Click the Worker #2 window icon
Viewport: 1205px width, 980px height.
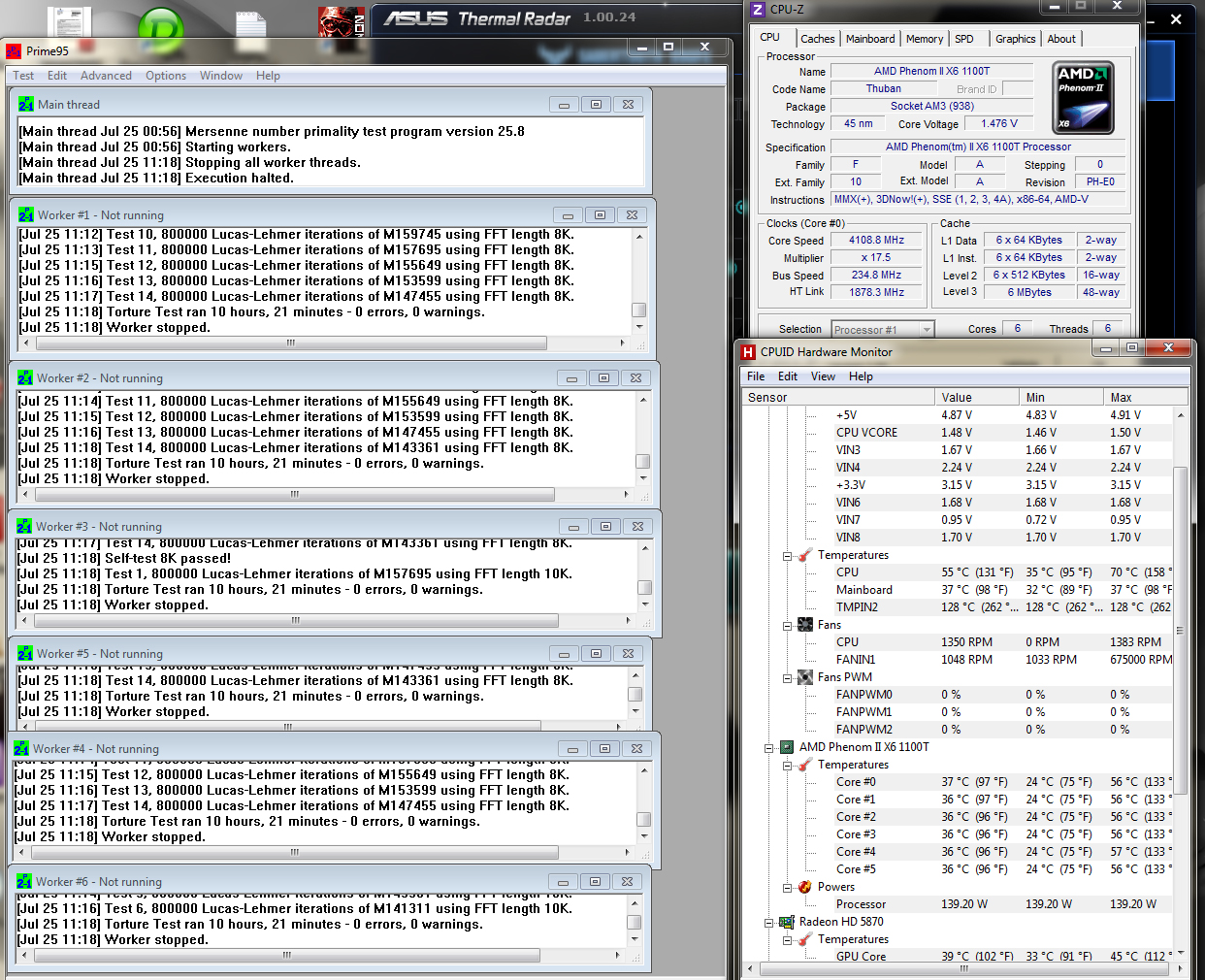pos(25,377)
